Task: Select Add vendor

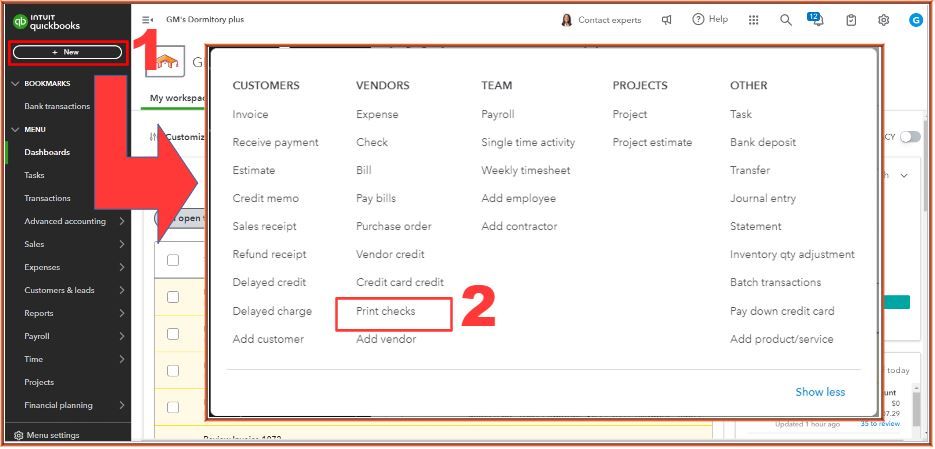Action: click(386, 339)
